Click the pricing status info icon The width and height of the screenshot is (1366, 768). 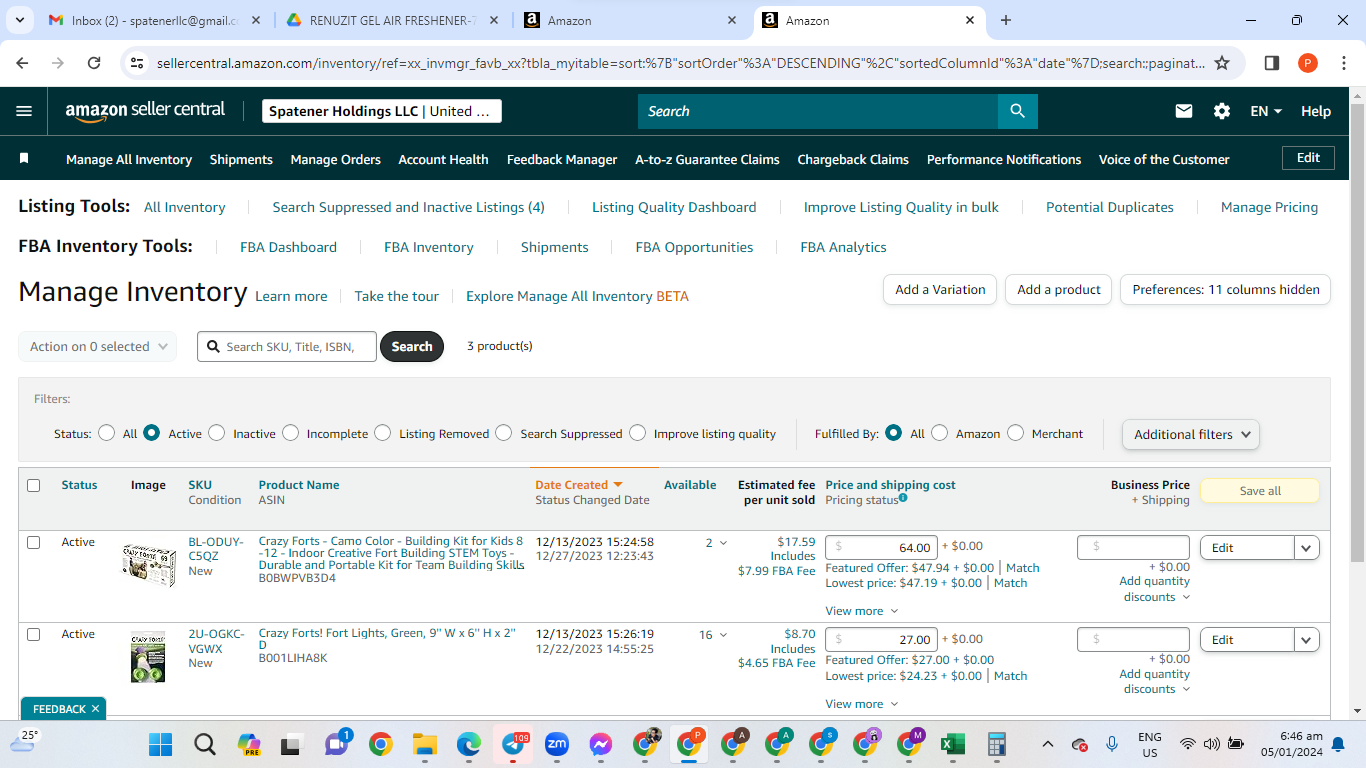(903, 498)
